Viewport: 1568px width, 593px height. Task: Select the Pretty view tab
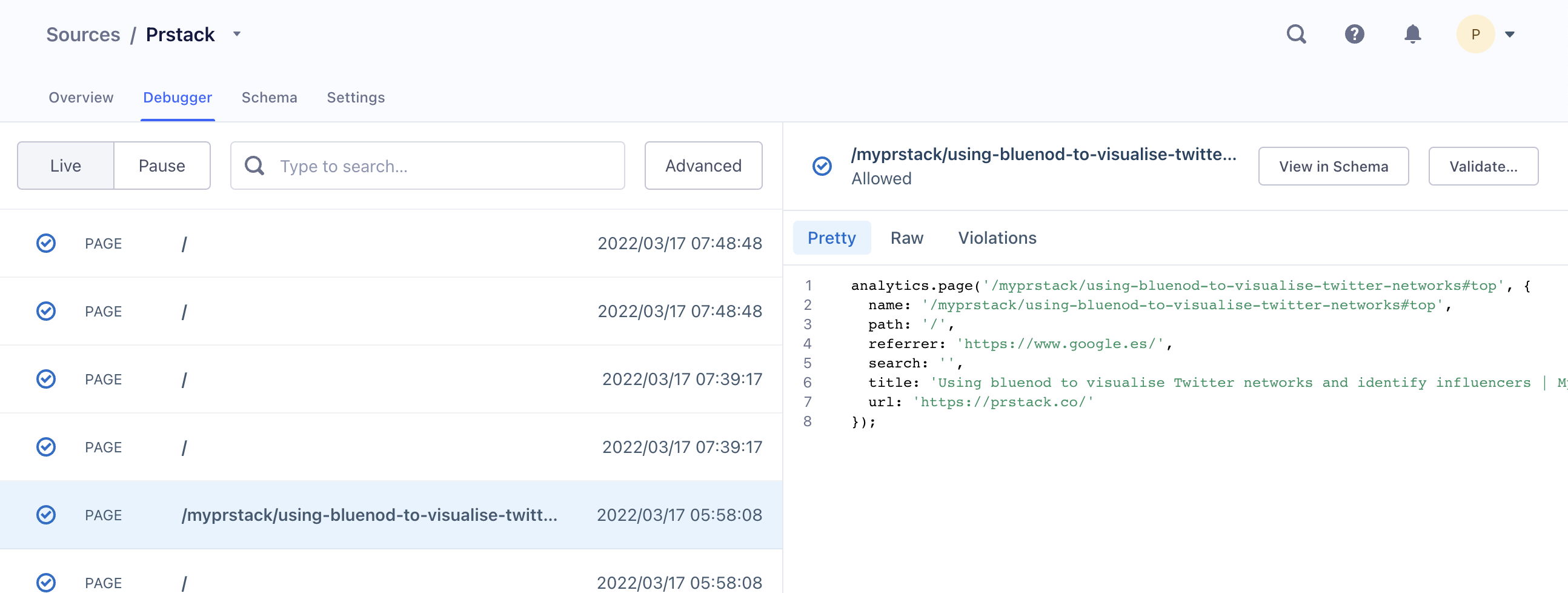pos(831,238)
